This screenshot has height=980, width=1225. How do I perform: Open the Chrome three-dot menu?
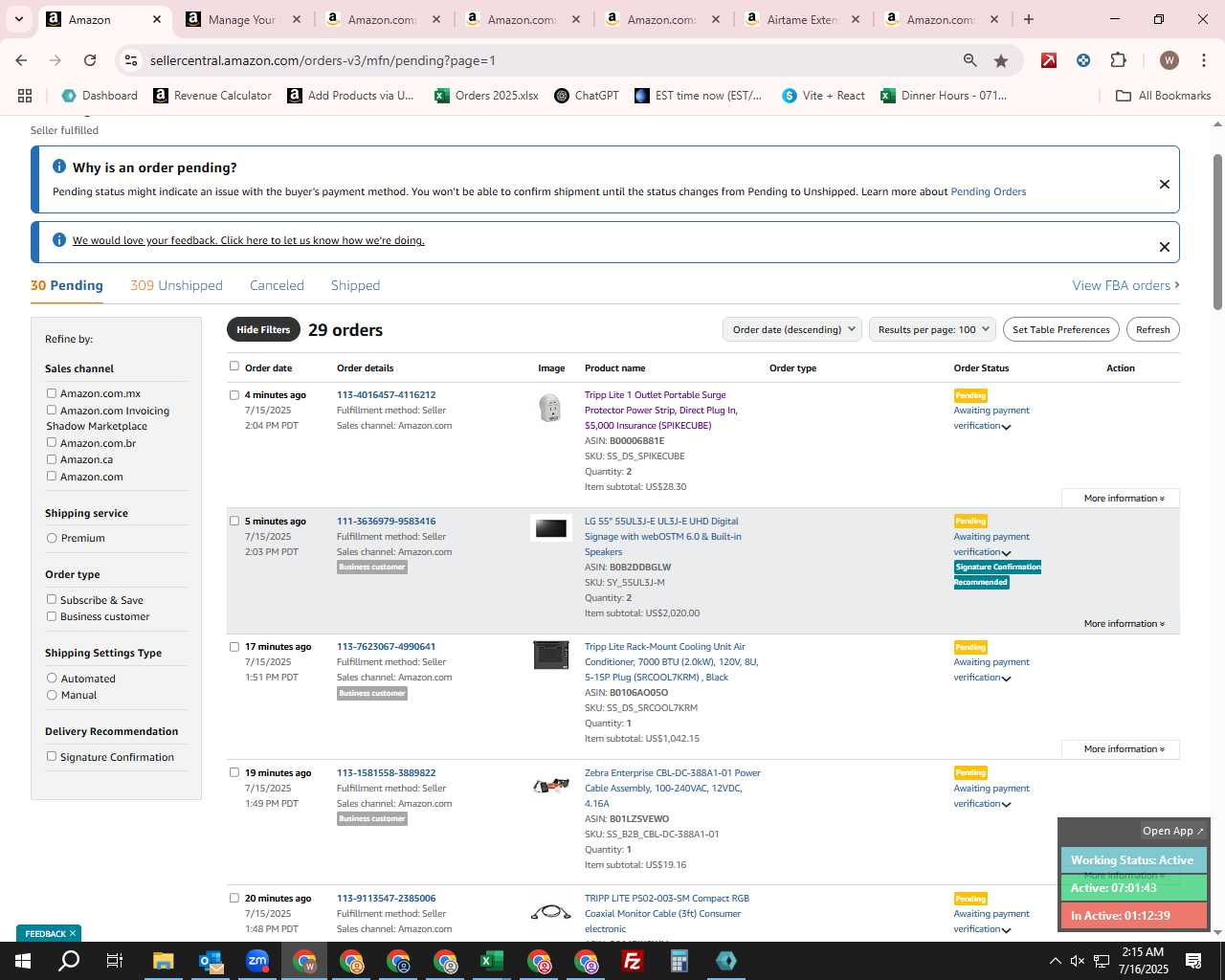click(1203, 60)
